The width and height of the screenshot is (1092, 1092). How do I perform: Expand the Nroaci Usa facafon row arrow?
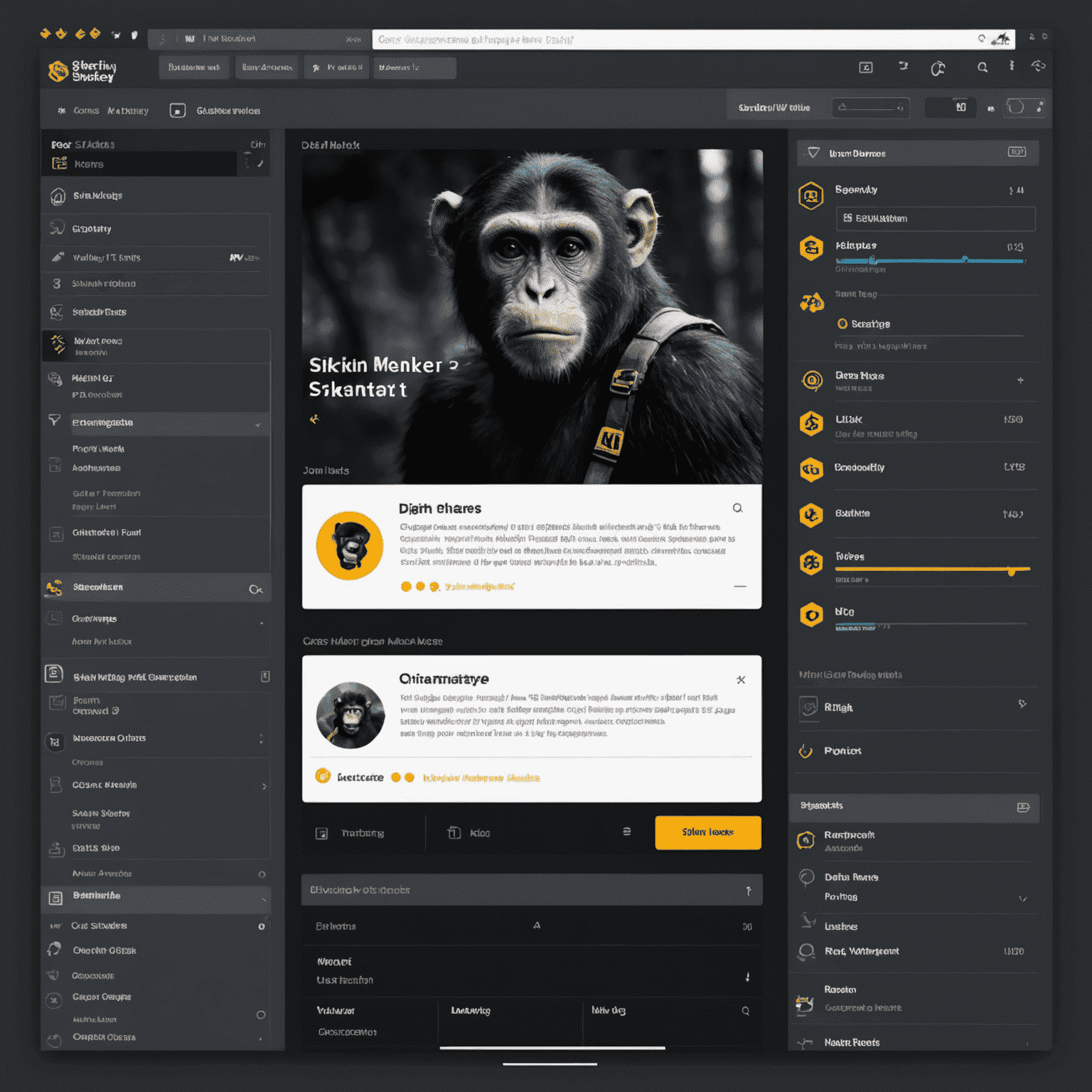click(x=747, y=977)
